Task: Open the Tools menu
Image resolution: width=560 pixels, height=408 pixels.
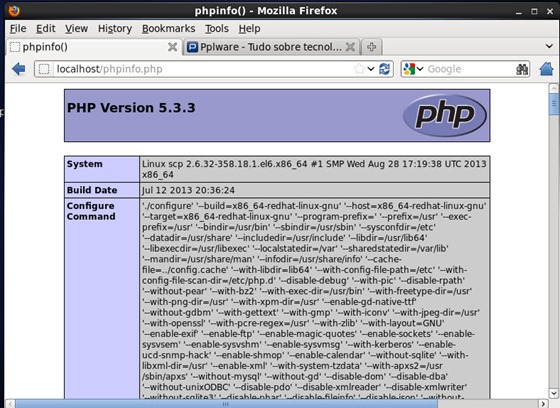Action: (x=217, y=29)
